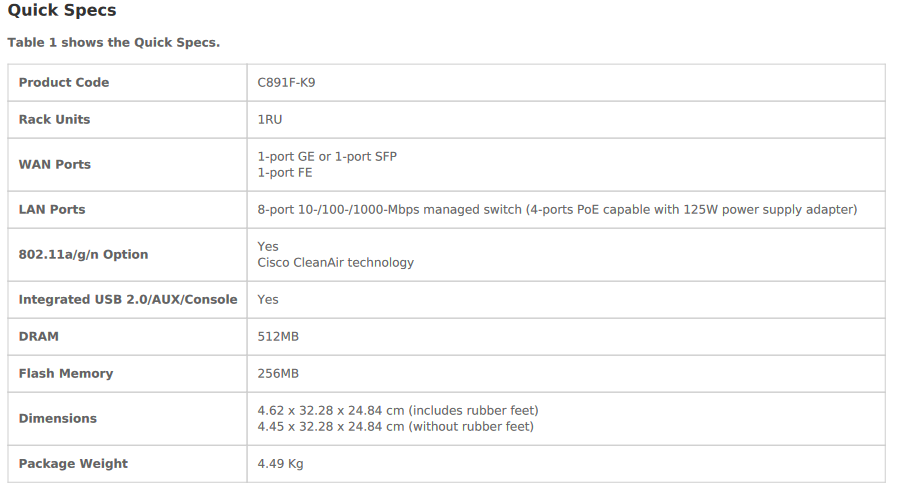Screen dimensions: 898x490
Task: Select the Product Code label cell
Action: tap(64, 82)
